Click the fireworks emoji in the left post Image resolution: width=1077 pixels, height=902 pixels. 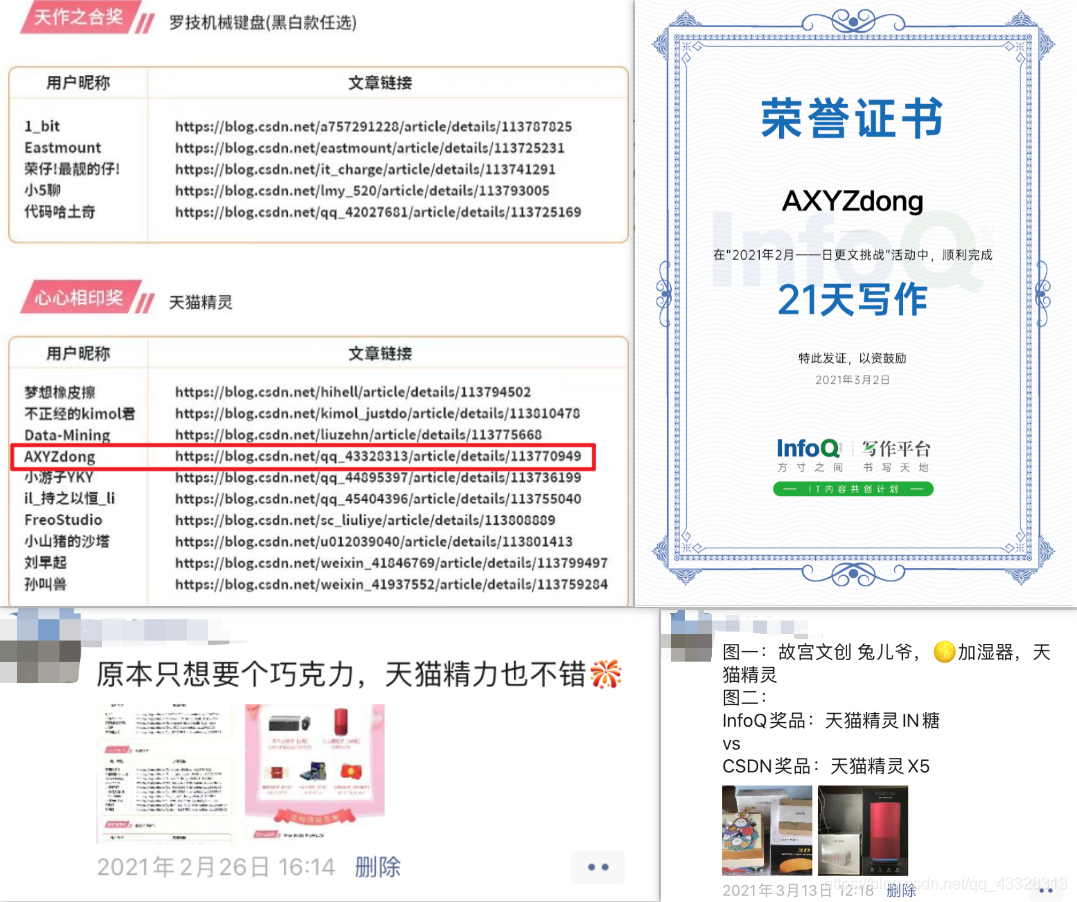(605, 674)
